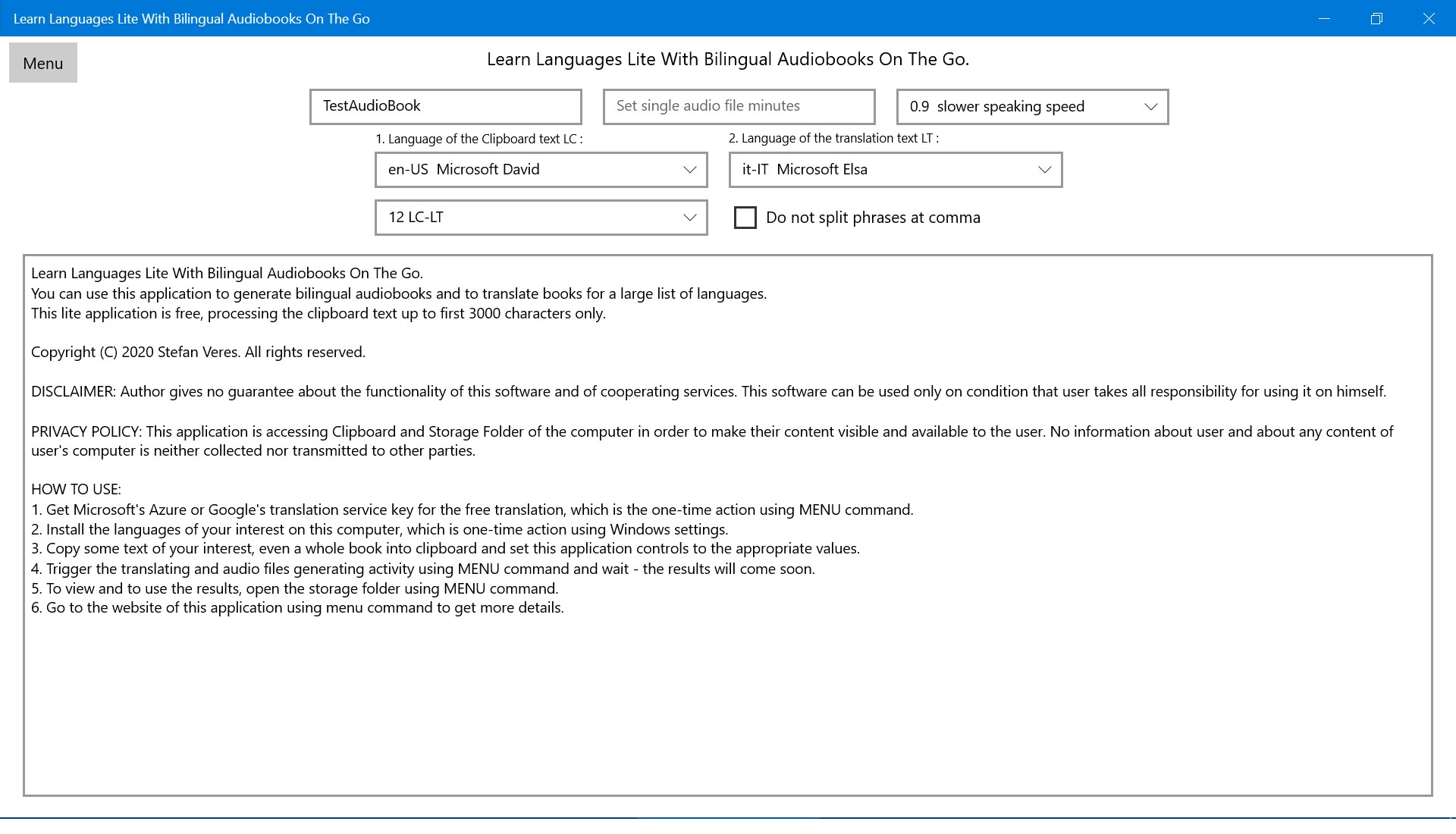Click the TestAudioBook name field
The height and width of the screenshot is (834, 1456).
[445, 106]
